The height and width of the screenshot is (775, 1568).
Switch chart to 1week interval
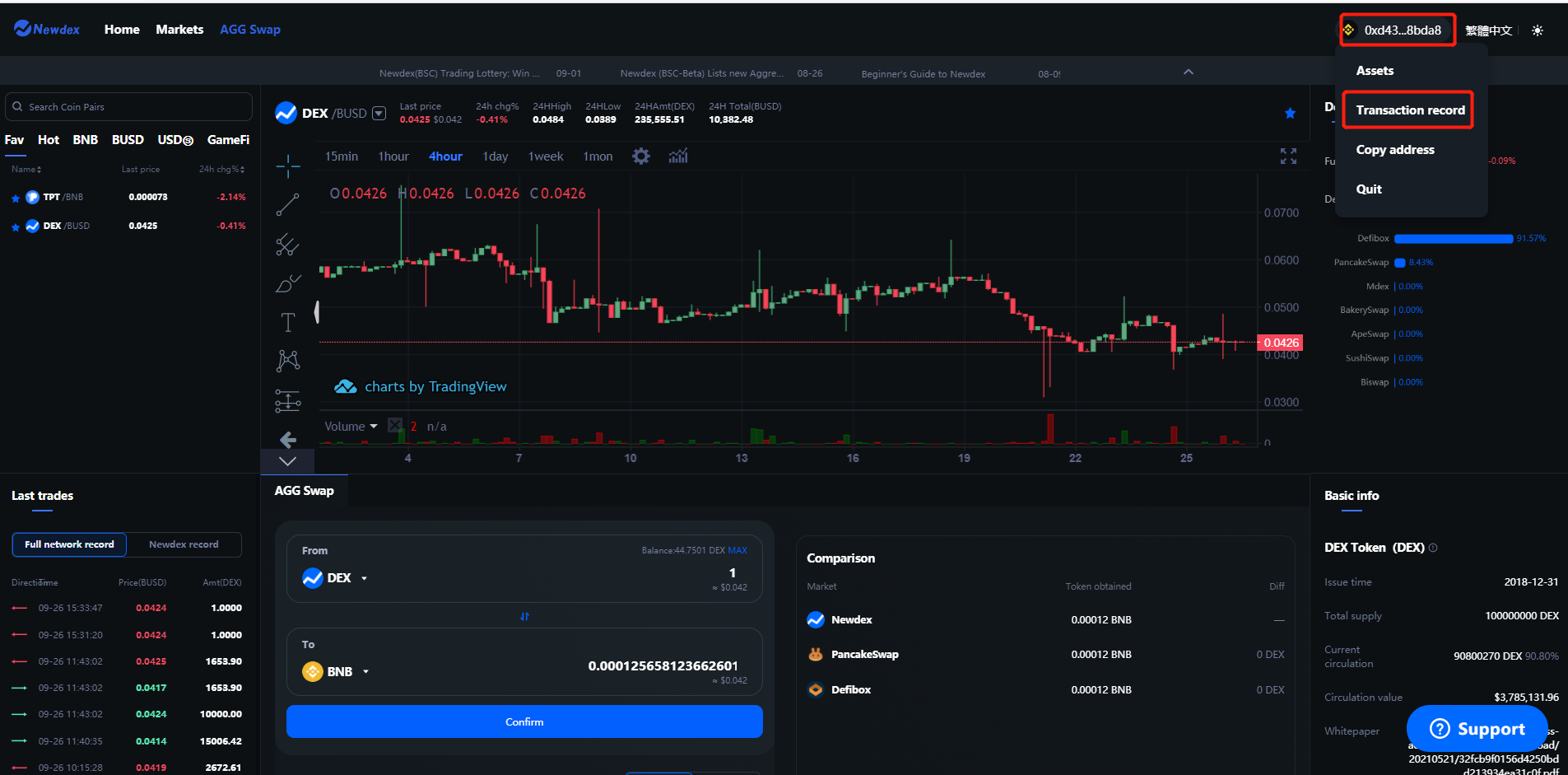546,156
